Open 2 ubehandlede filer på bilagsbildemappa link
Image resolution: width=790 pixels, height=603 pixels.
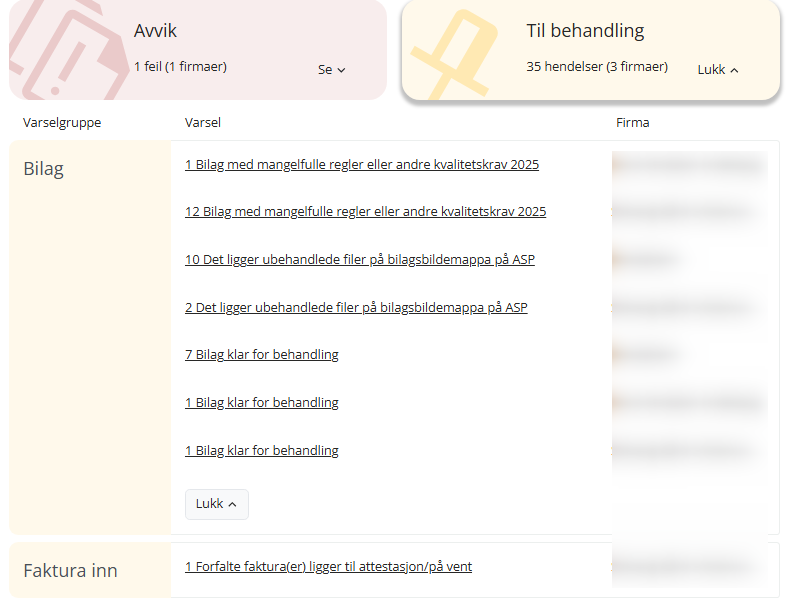[x=356, y=307]
